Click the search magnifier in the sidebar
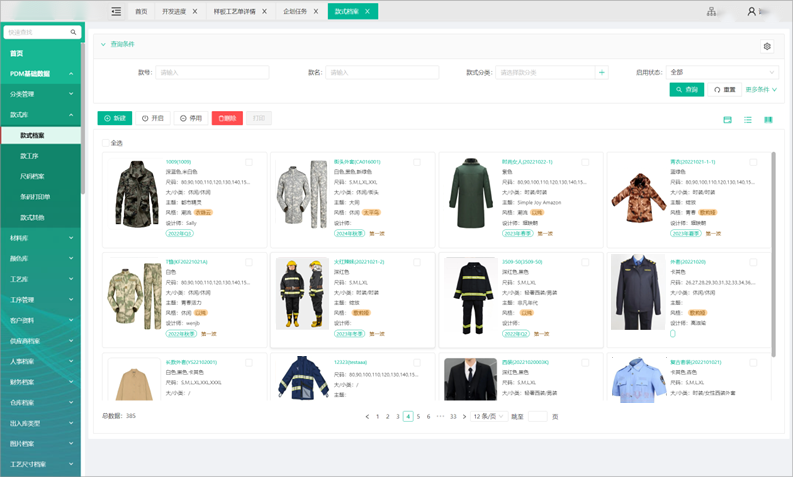The height and width of the screenshot is (477, 793). [73, 32]
